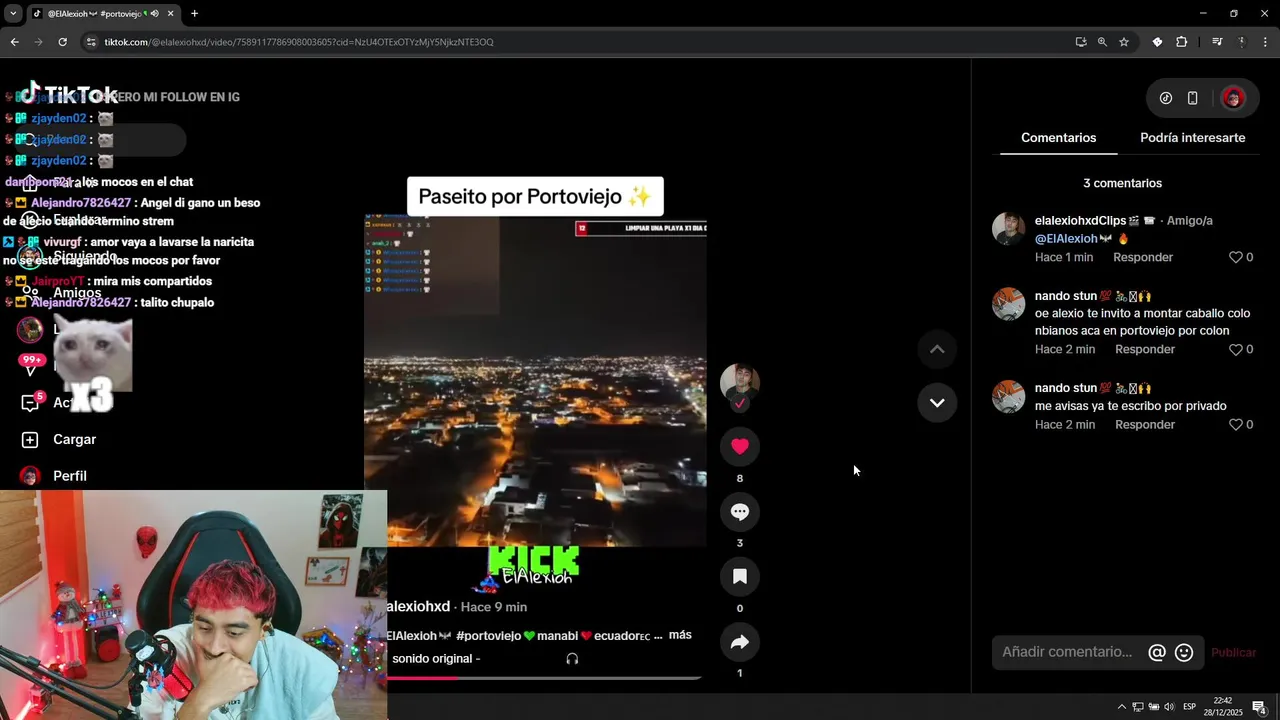Open the browser three-dot menu
Screen dimensions: 1280x720
(1266, 42)
